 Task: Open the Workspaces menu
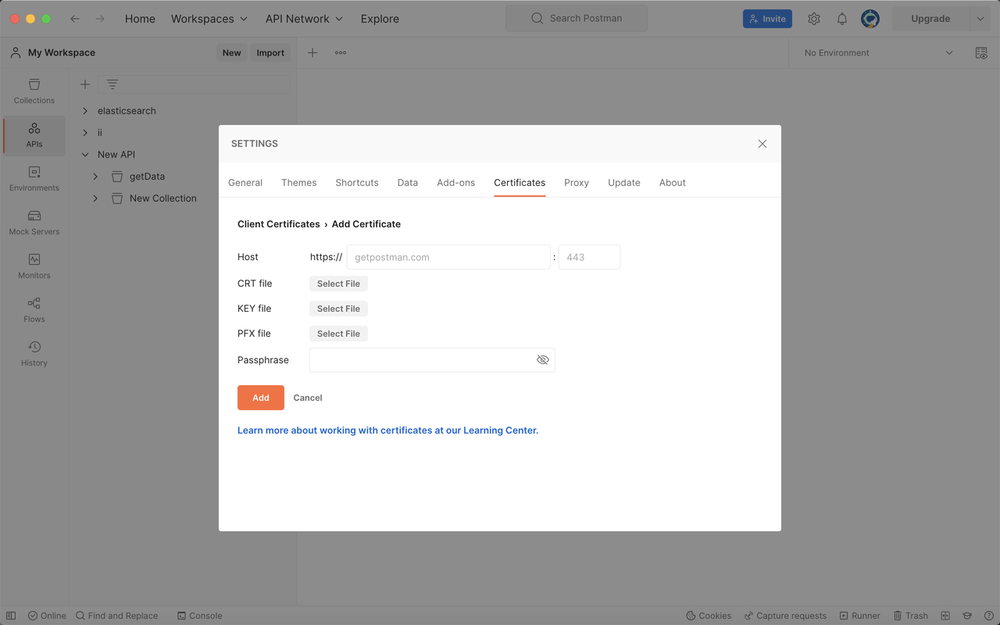pos(209,19)
